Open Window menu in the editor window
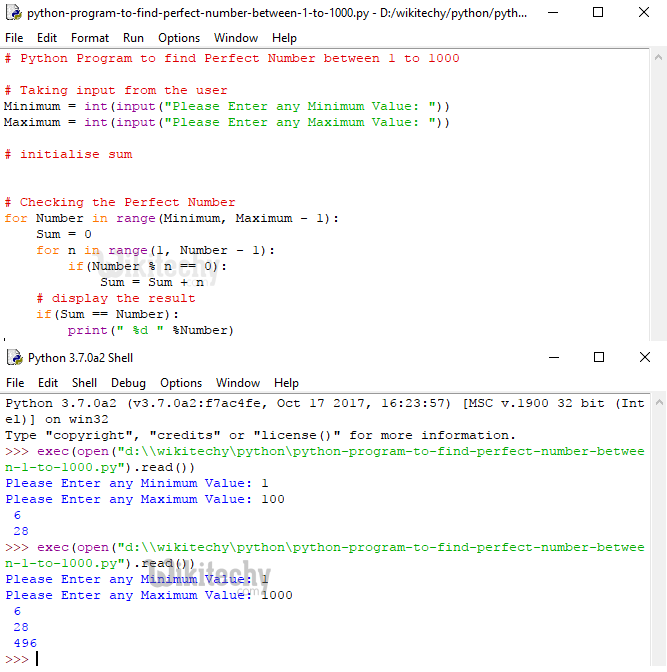Viewport: 667px width, 672px height. tap(236, 38)
